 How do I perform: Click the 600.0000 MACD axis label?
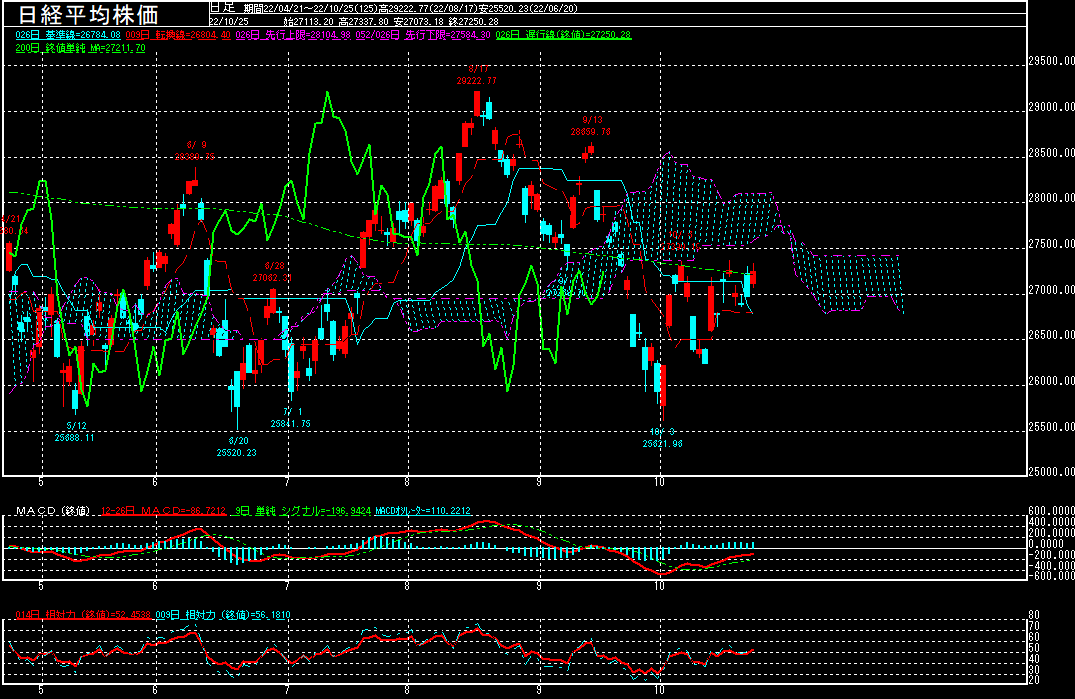click(x=1051, y=511)
